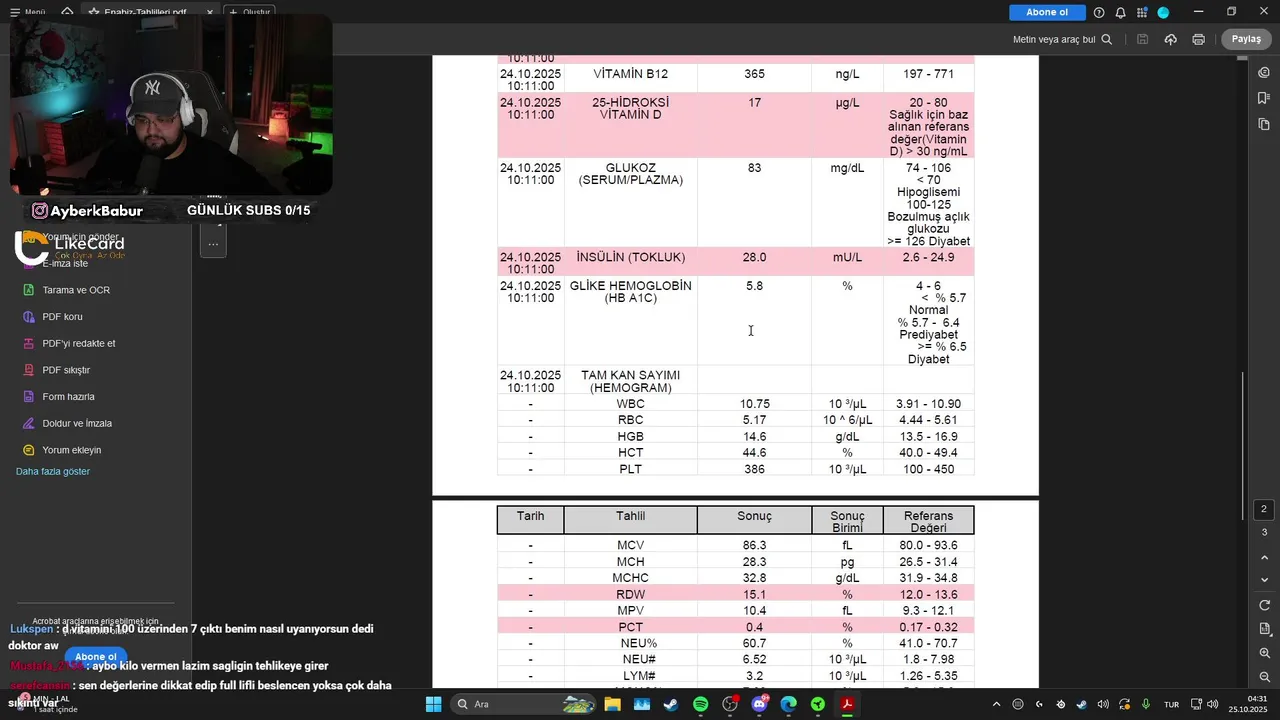Click the İNSÜLİN (TOKLUK) result 28.0

754,258
